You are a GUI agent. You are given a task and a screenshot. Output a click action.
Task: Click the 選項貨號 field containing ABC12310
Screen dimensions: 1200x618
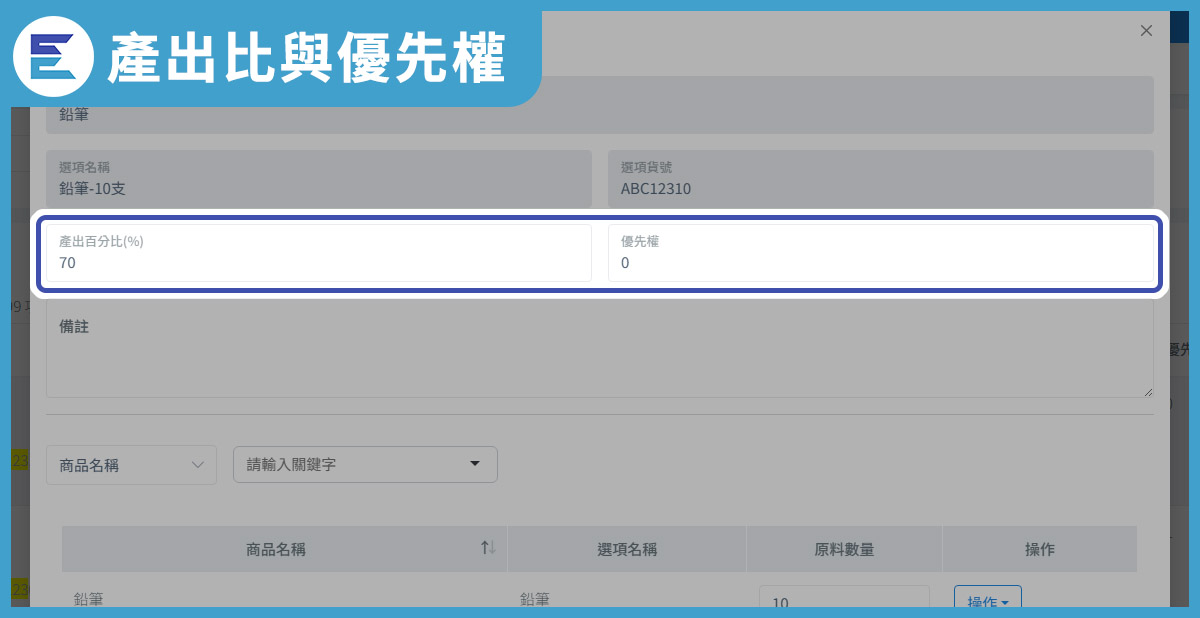(x=880, y=179)
